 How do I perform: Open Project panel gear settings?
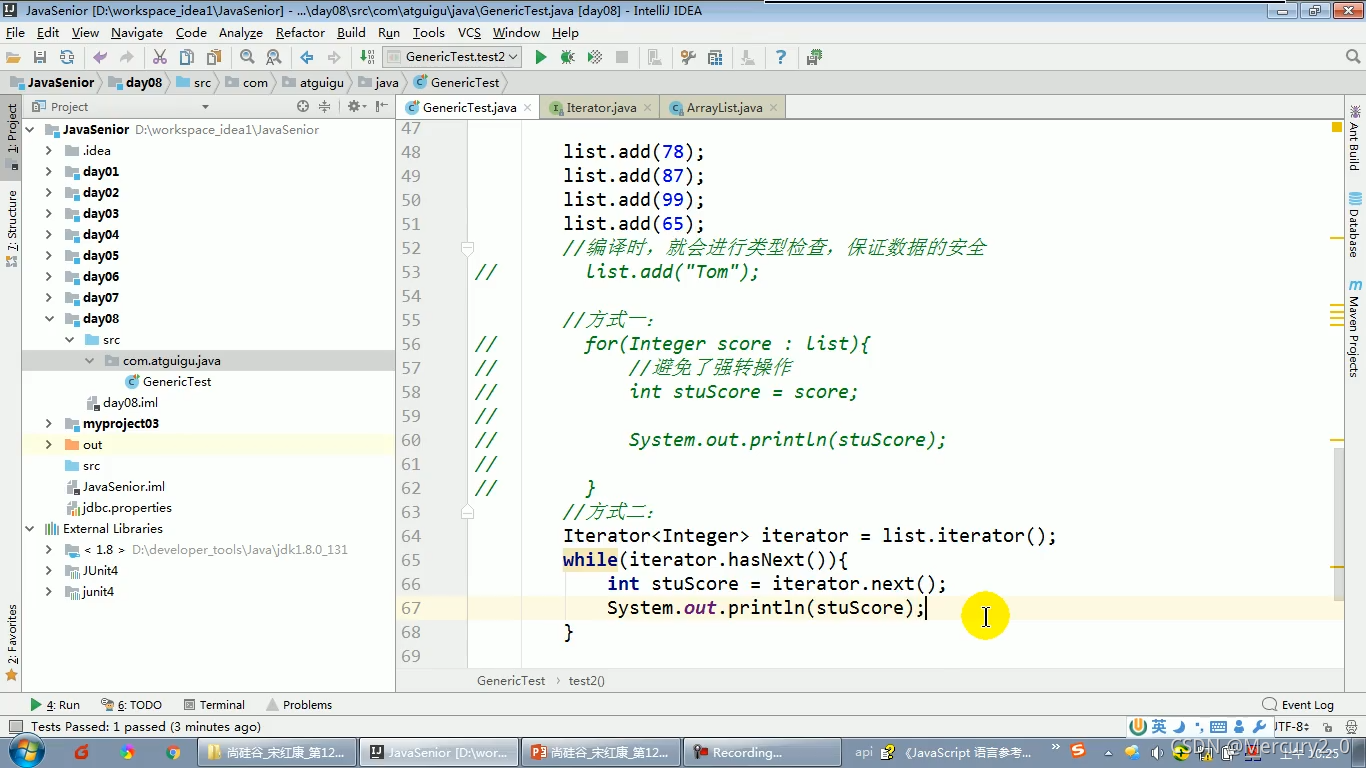click(x=355, y=106)
